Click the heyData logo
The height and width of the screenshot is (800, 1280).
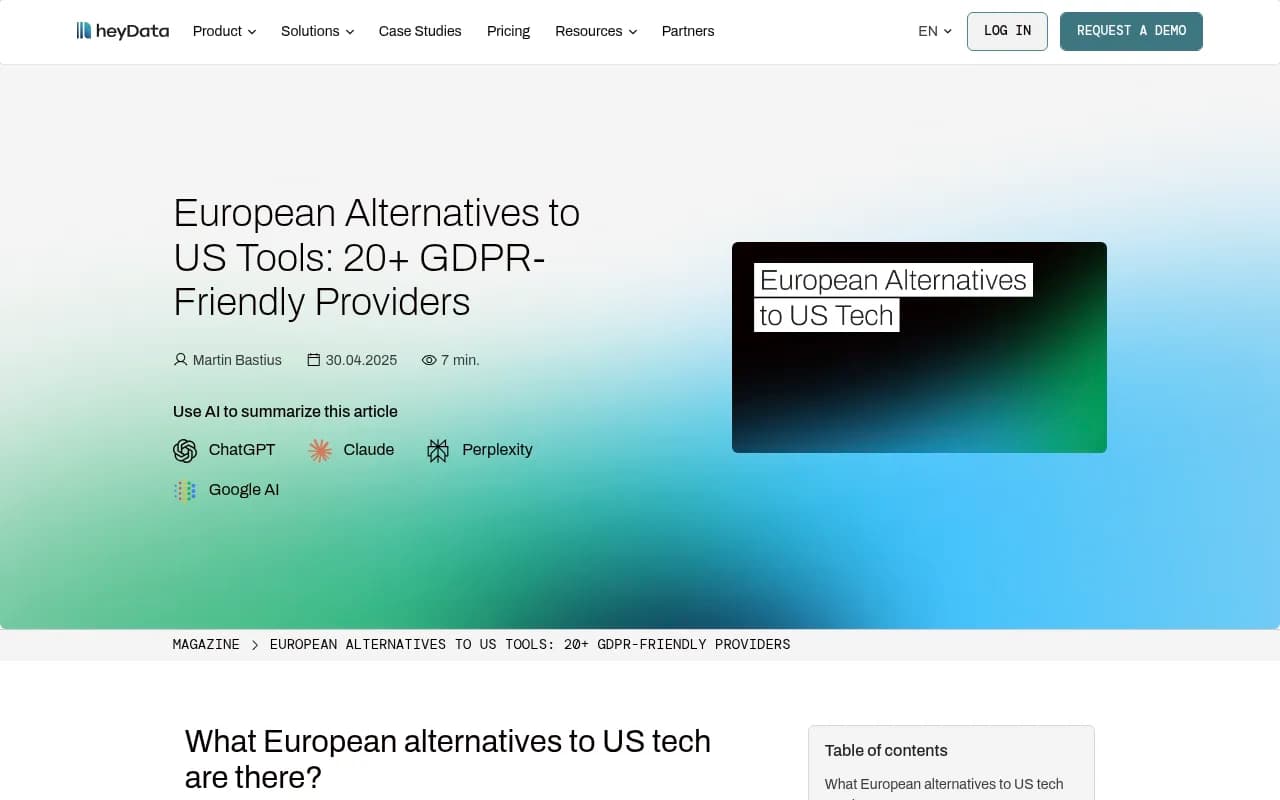(123, 31)
